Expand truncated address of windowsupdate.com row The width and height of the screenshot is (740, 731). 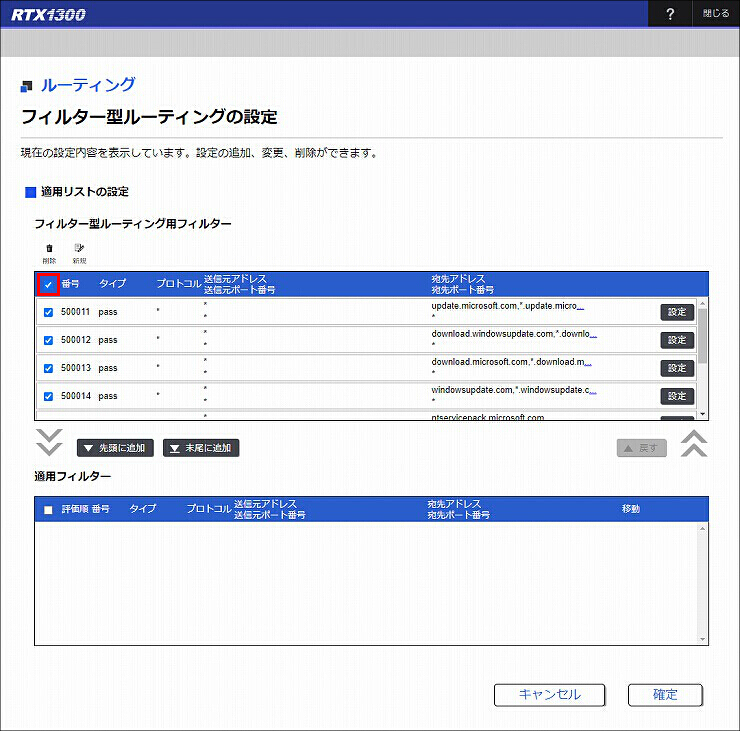(x=593, y=391)
